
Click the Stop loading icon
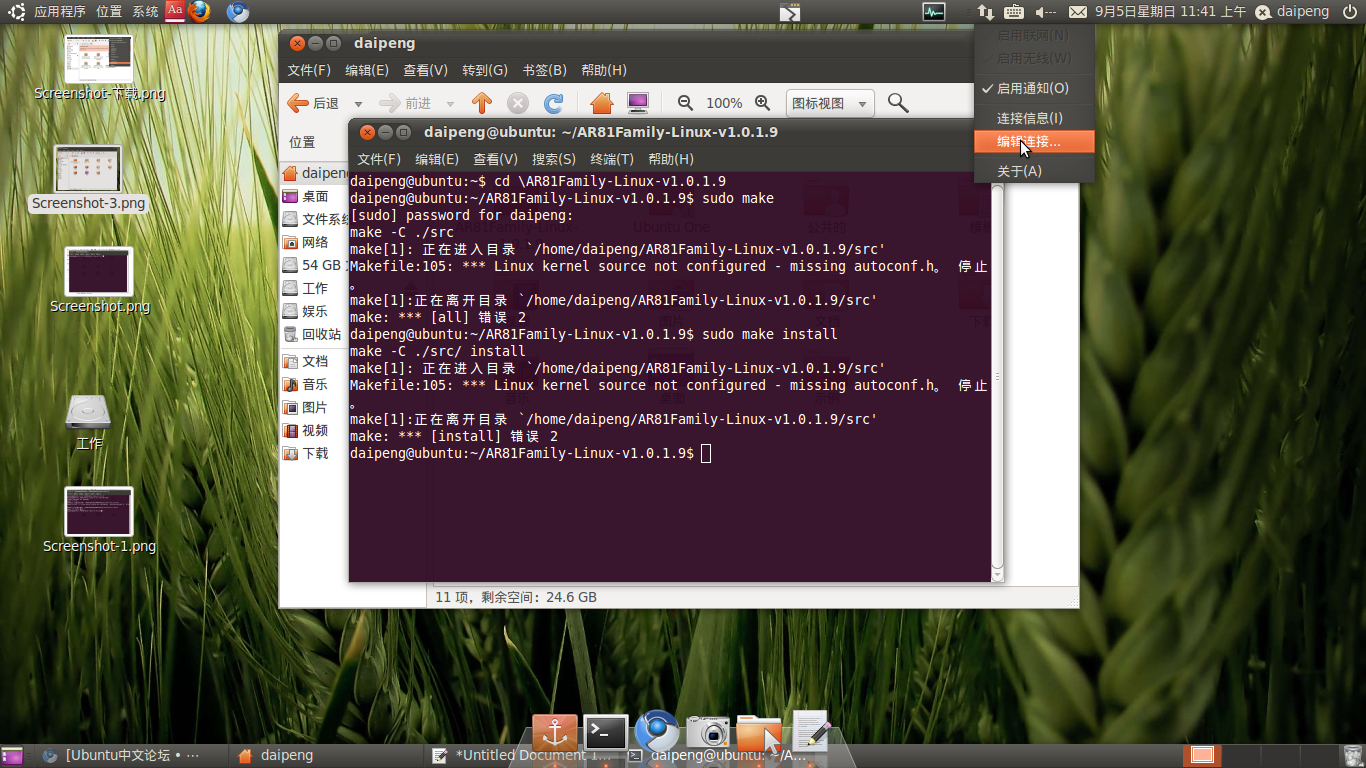[x=518, y=103]
